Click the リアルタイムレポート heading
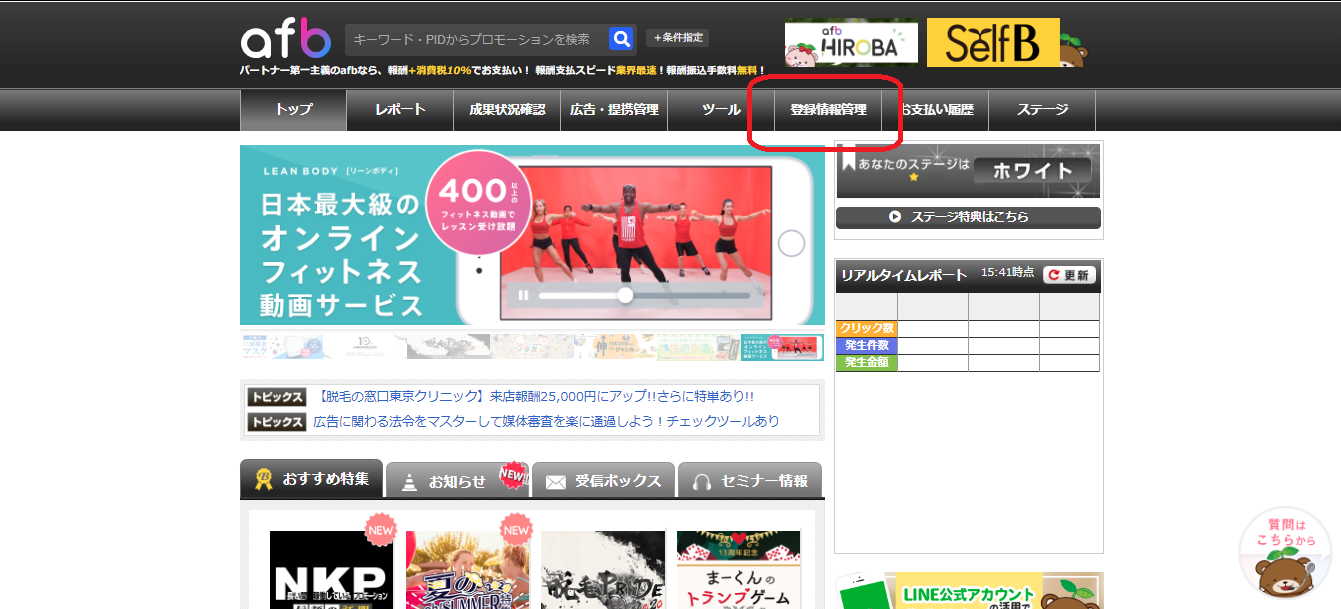The width and height of the screenshot is (1341, 609). coord(904,275)
